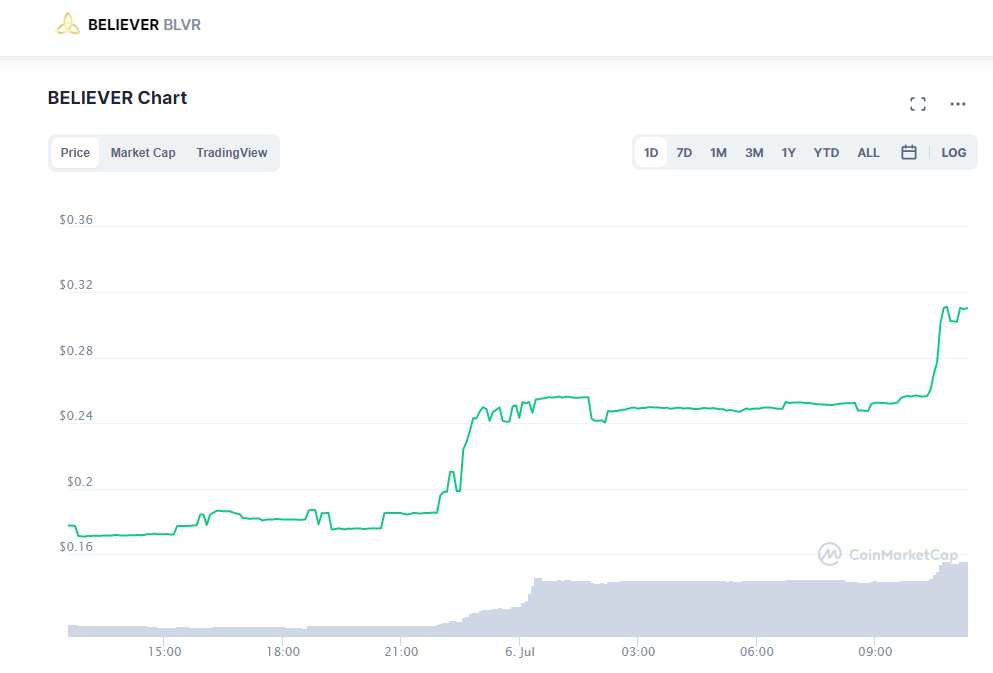Image resolution: width=993 pixels, height=673 pixels.
Task: Click the BELIEVER BLVR header title
Action: [144, 25]
